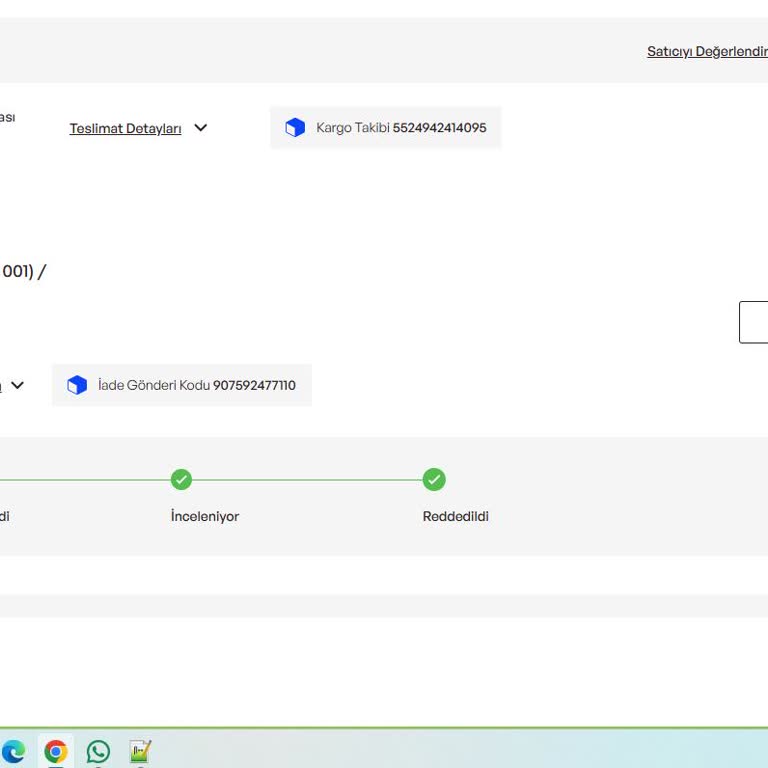Click the Reddedildi status label

tap(456, 516)
